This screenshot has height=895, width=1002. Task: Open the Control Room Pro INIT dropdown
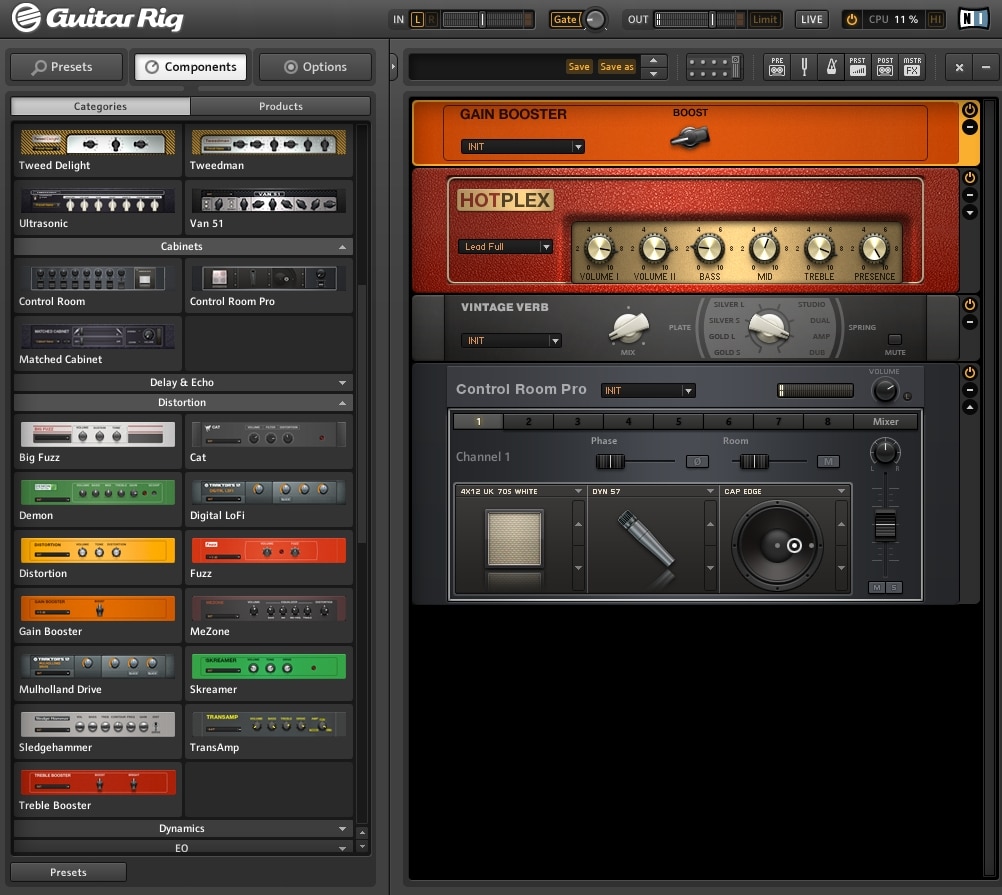point(648,390)
